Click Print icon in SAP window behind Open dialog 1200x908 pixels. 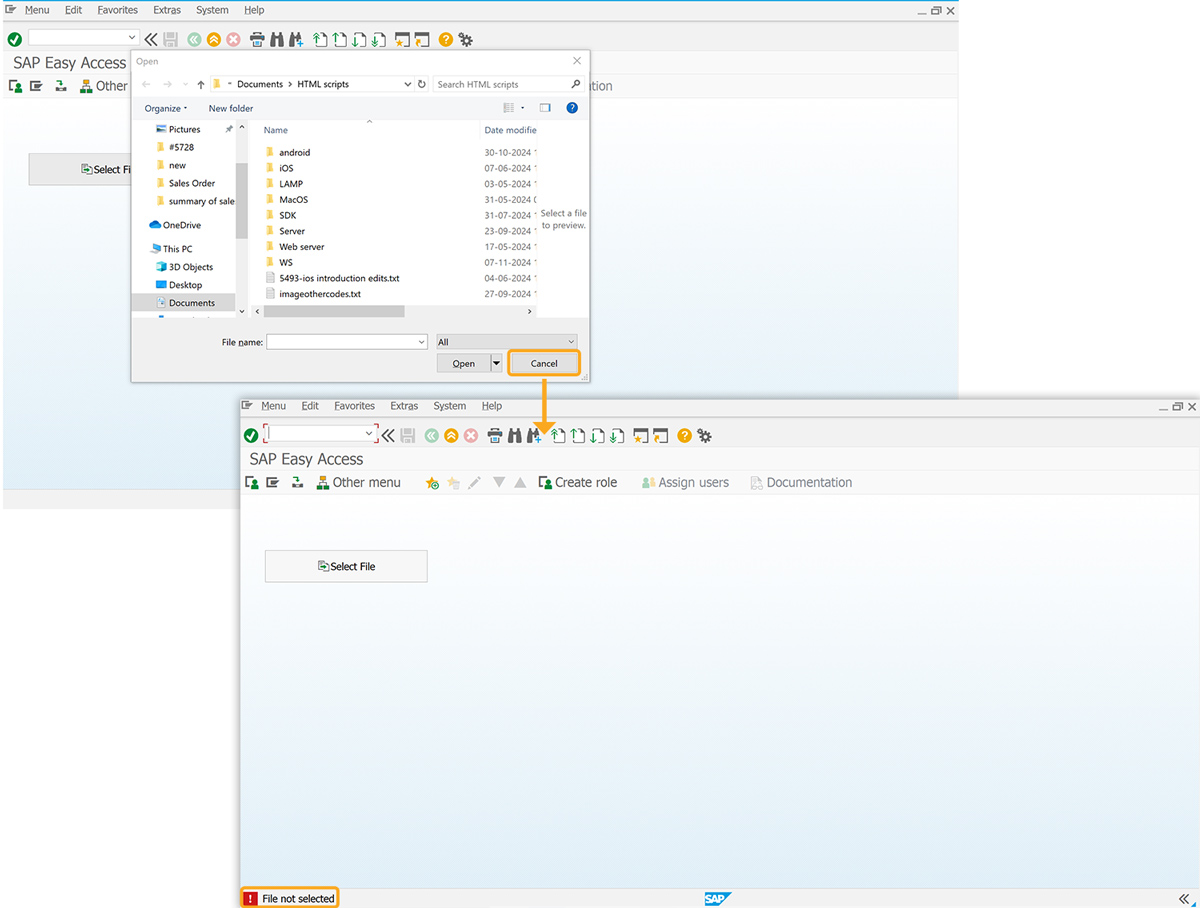pos(257,40)
